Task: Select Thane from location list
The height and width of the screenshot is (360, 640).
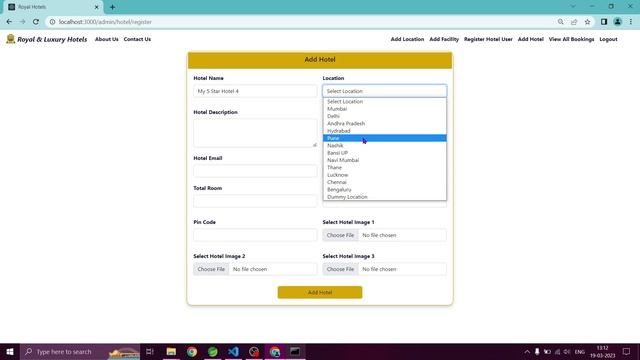Action: 384,167
